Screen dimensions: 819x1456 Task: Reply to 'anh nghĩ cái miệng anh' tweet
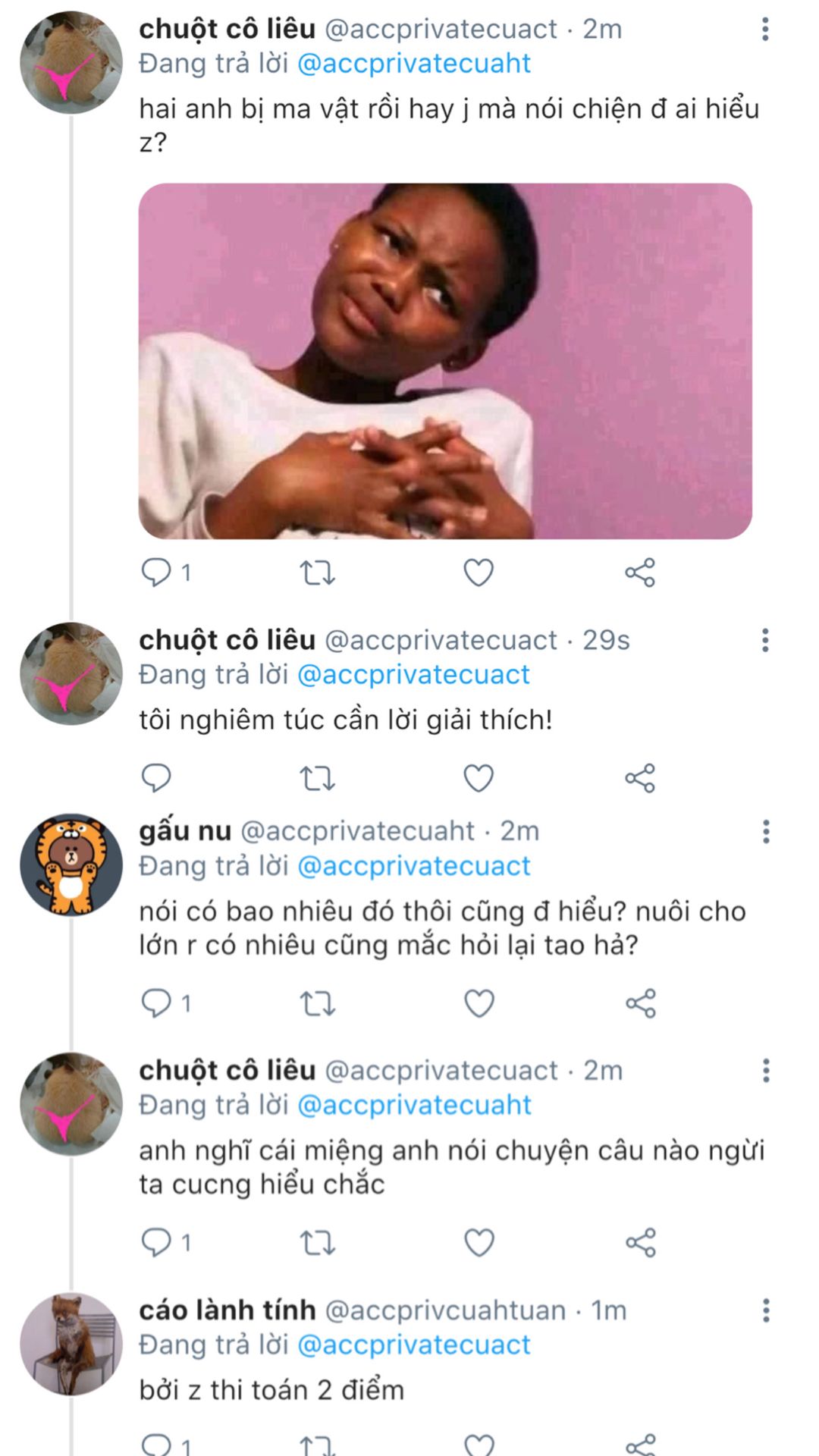pos(157,1242)
